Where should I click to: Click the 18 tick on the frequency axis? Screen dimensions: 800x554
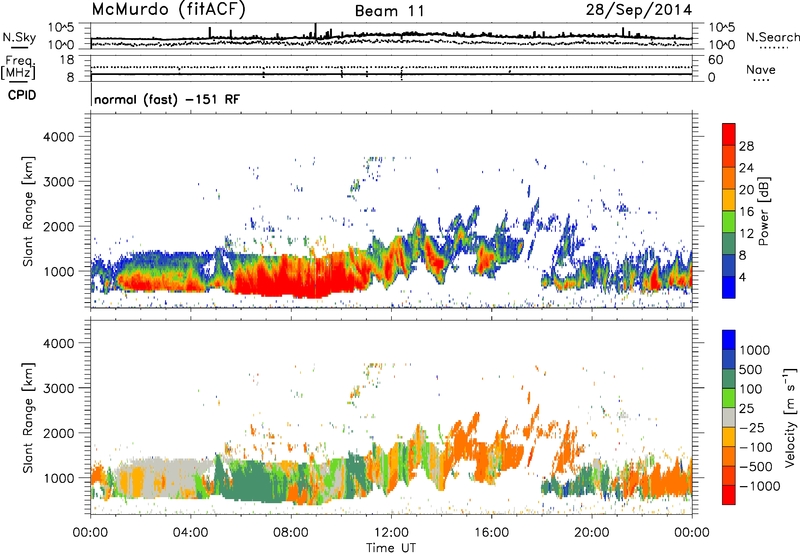67,60
